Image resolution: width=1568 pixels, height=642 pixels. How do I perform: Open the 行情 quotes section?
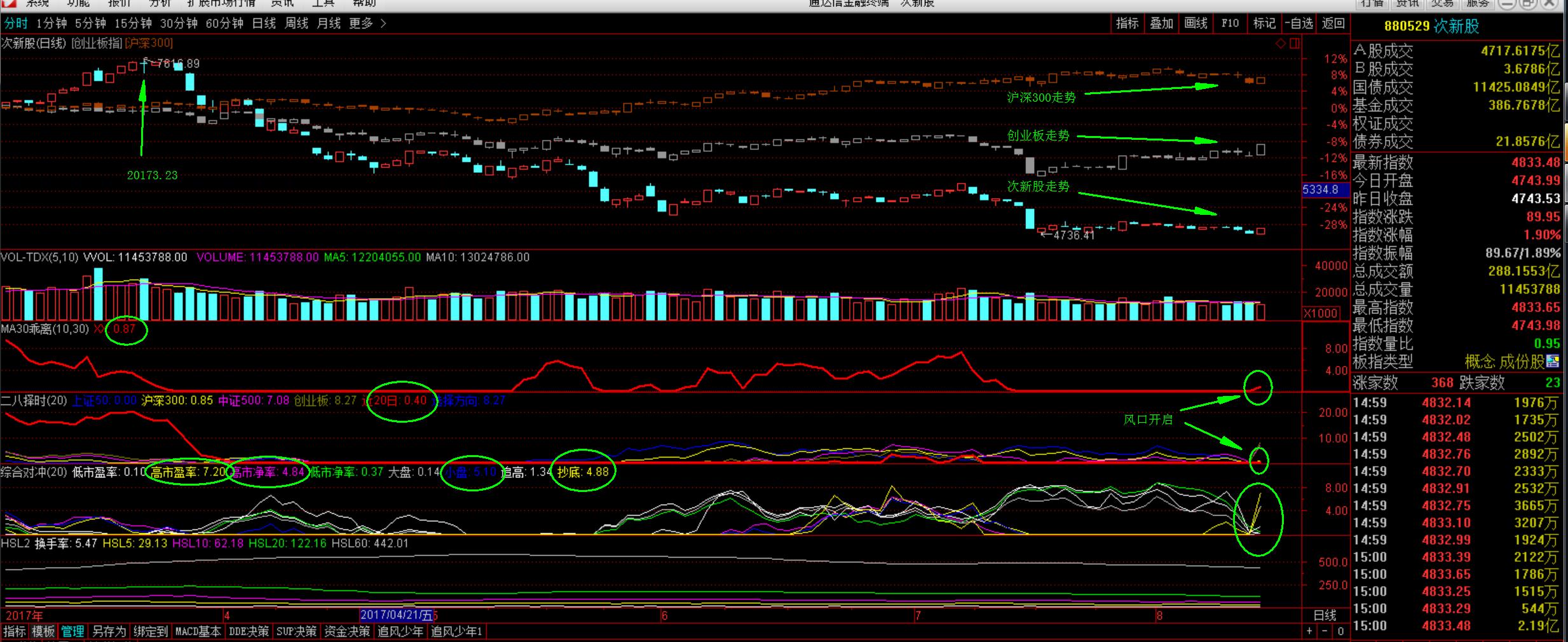click(x=1372, y=4)
